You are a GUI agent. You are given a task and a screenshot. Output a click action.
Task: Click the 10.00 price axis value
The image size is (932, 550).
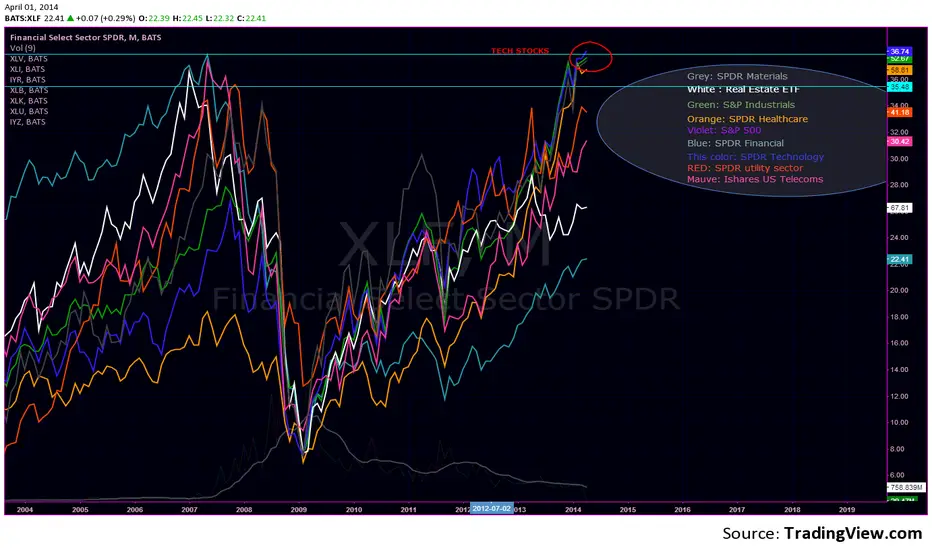pos(899,423)
